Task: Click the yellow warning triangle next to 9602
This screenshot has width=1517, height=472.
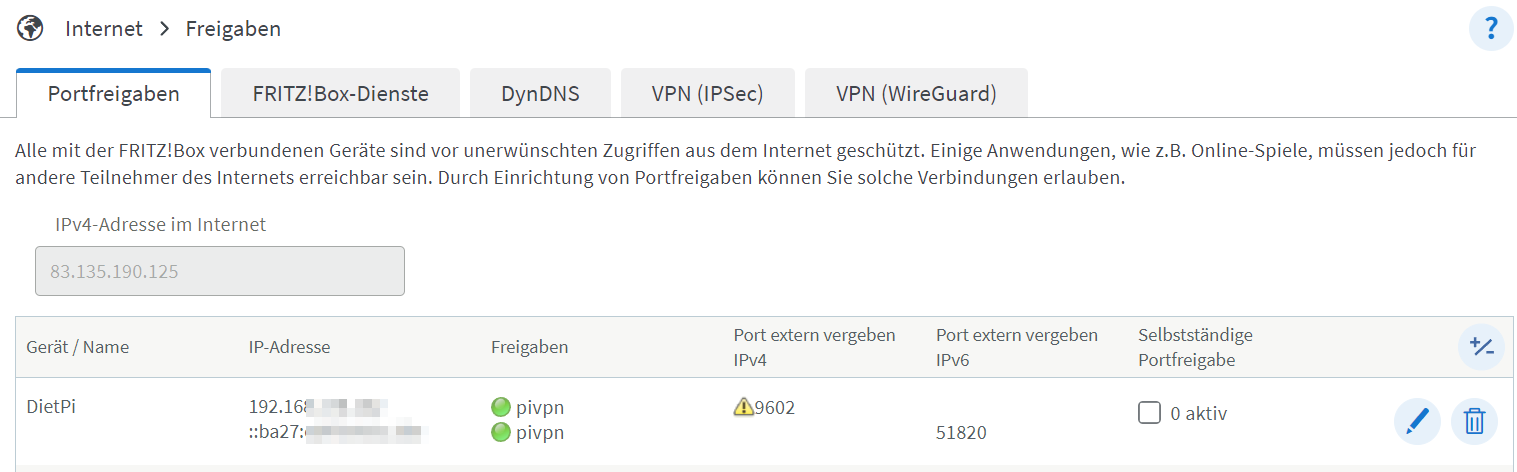Action: point(743,407)
